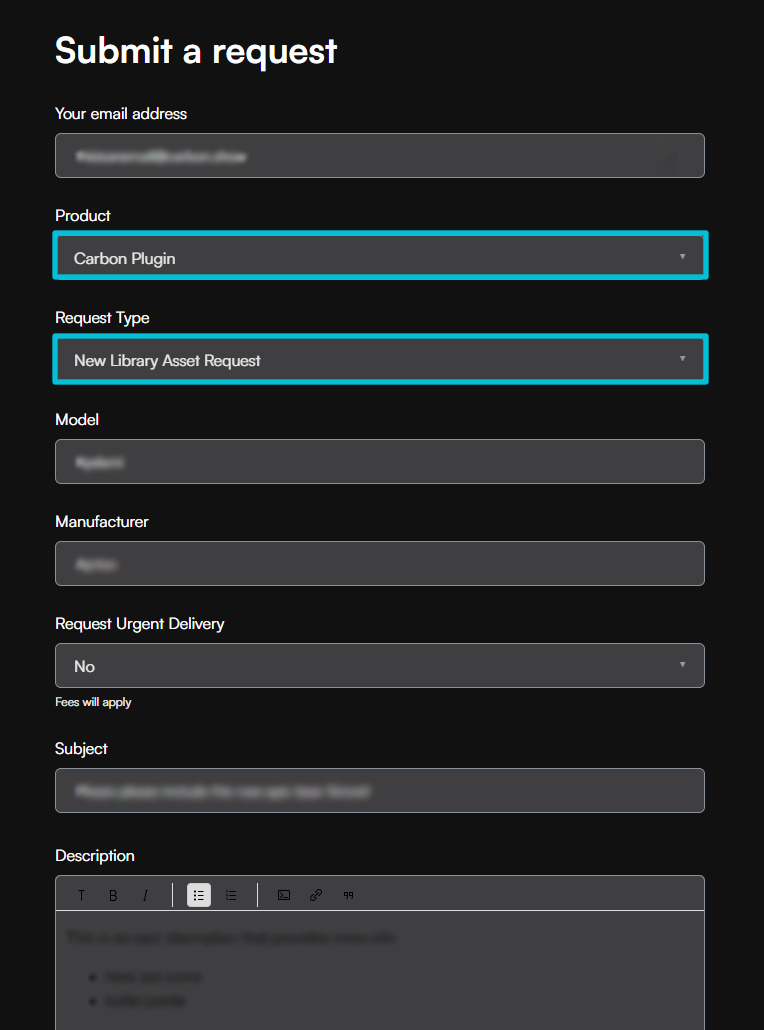764x1030 pixels.
Task: Enable numbered list formatting
Action: pos(231,895)
